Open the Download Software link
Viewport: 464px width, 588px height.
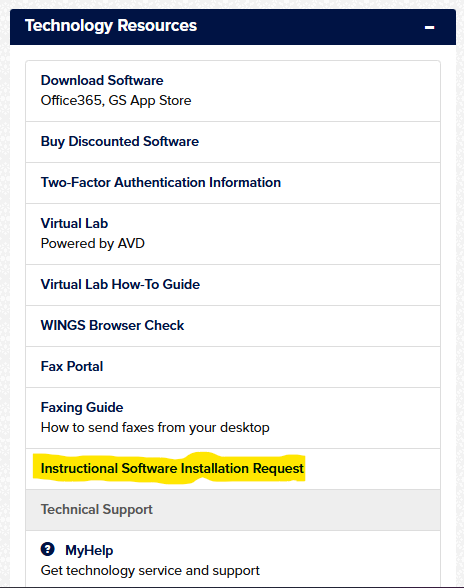coord(102,80)
